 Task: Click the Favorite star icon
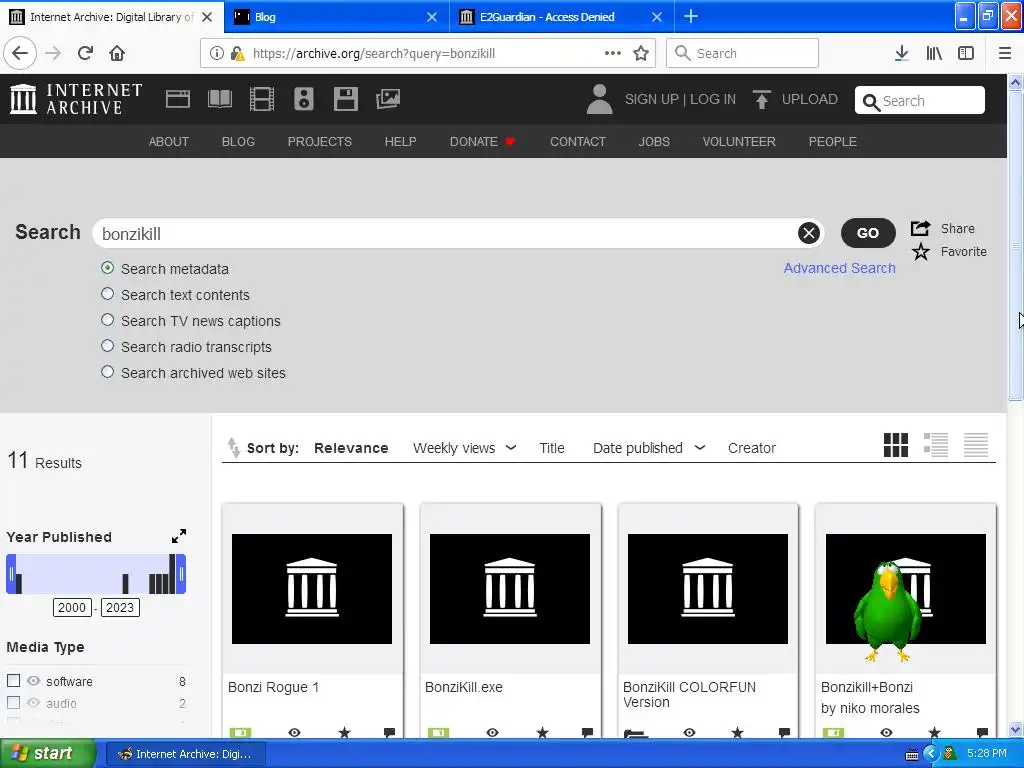point(921,251)
